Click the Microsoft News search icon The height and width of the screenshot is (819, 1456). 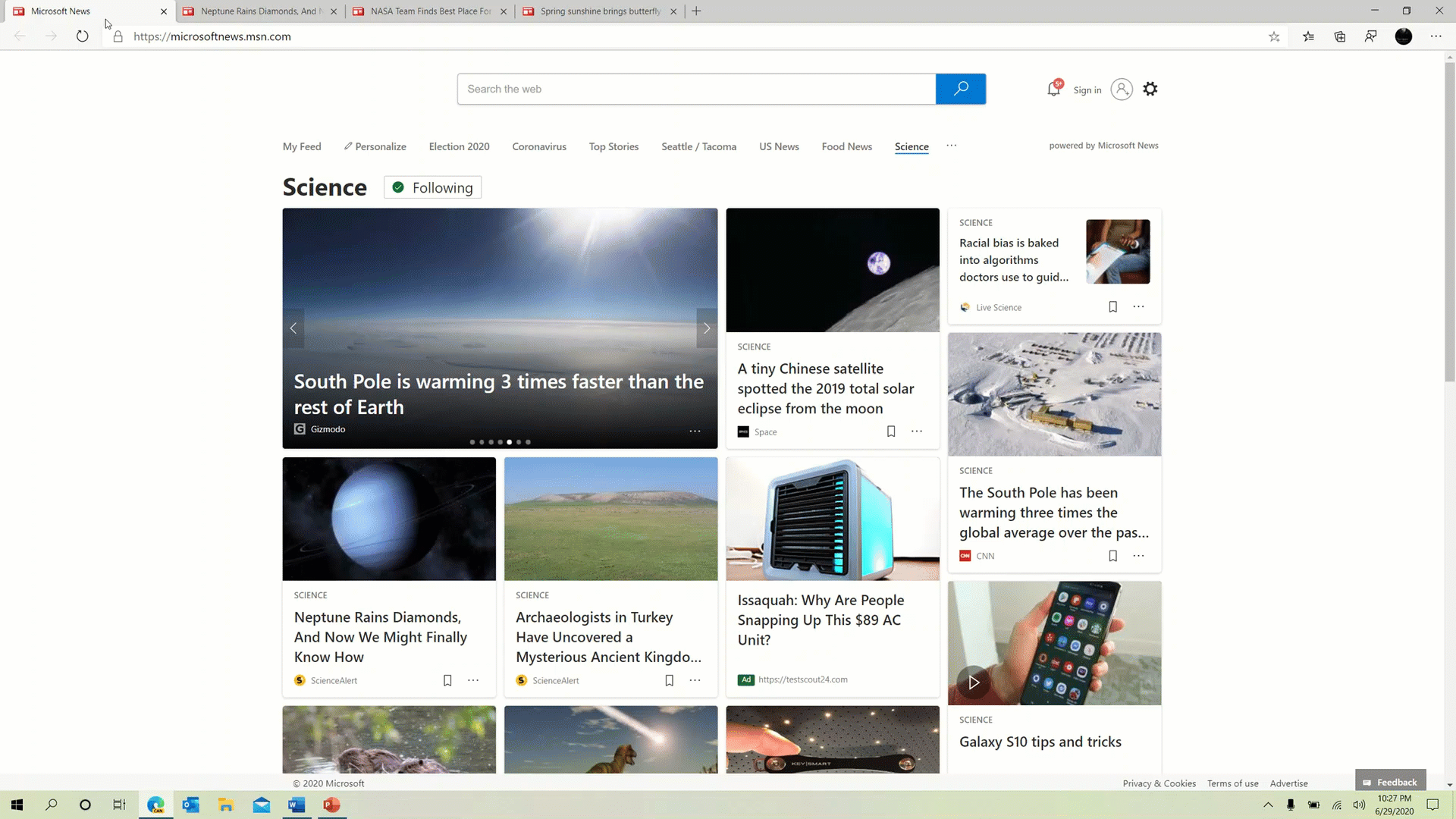pyautogui.click(x=960, y=89)
